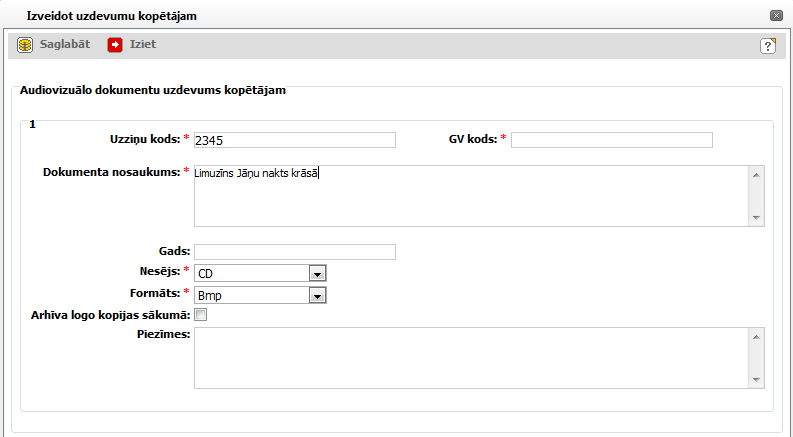Image resolution: width=793 pixels, height=437 pixels.
Task: Click the Saglabāt save icon
Action: click(25, 45)
